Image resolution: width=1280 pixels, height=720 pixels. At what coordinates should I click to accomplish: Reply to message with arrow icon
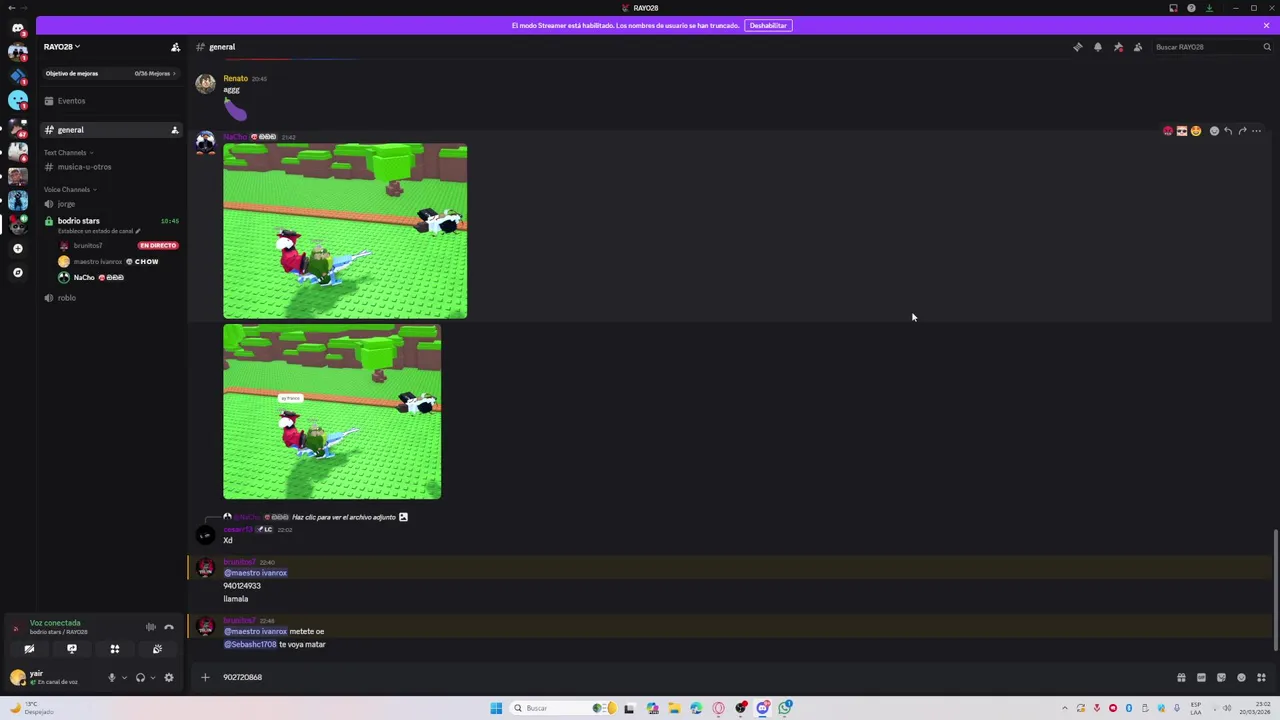point(1228,131)
